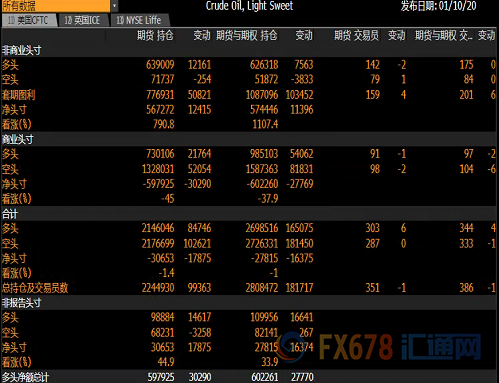The image size is (499, 383).
Task: Click the change value -30290
Action: (198, 184)
